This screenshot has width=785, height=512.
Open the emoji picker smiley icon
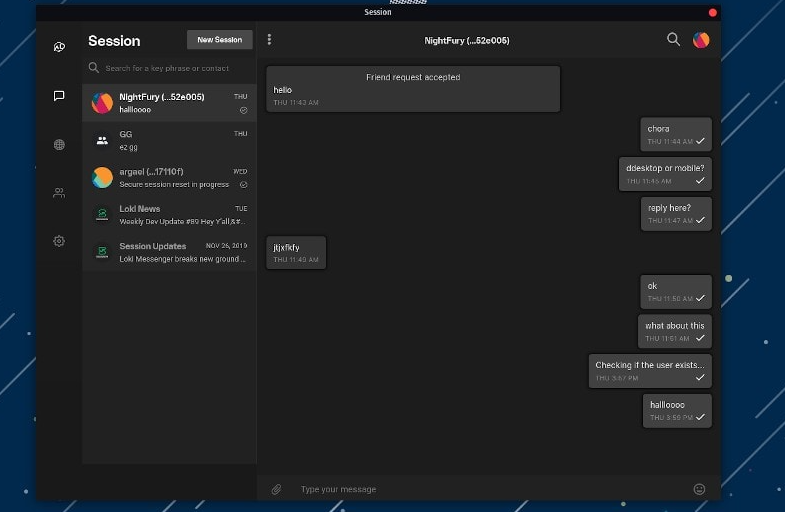699,489
